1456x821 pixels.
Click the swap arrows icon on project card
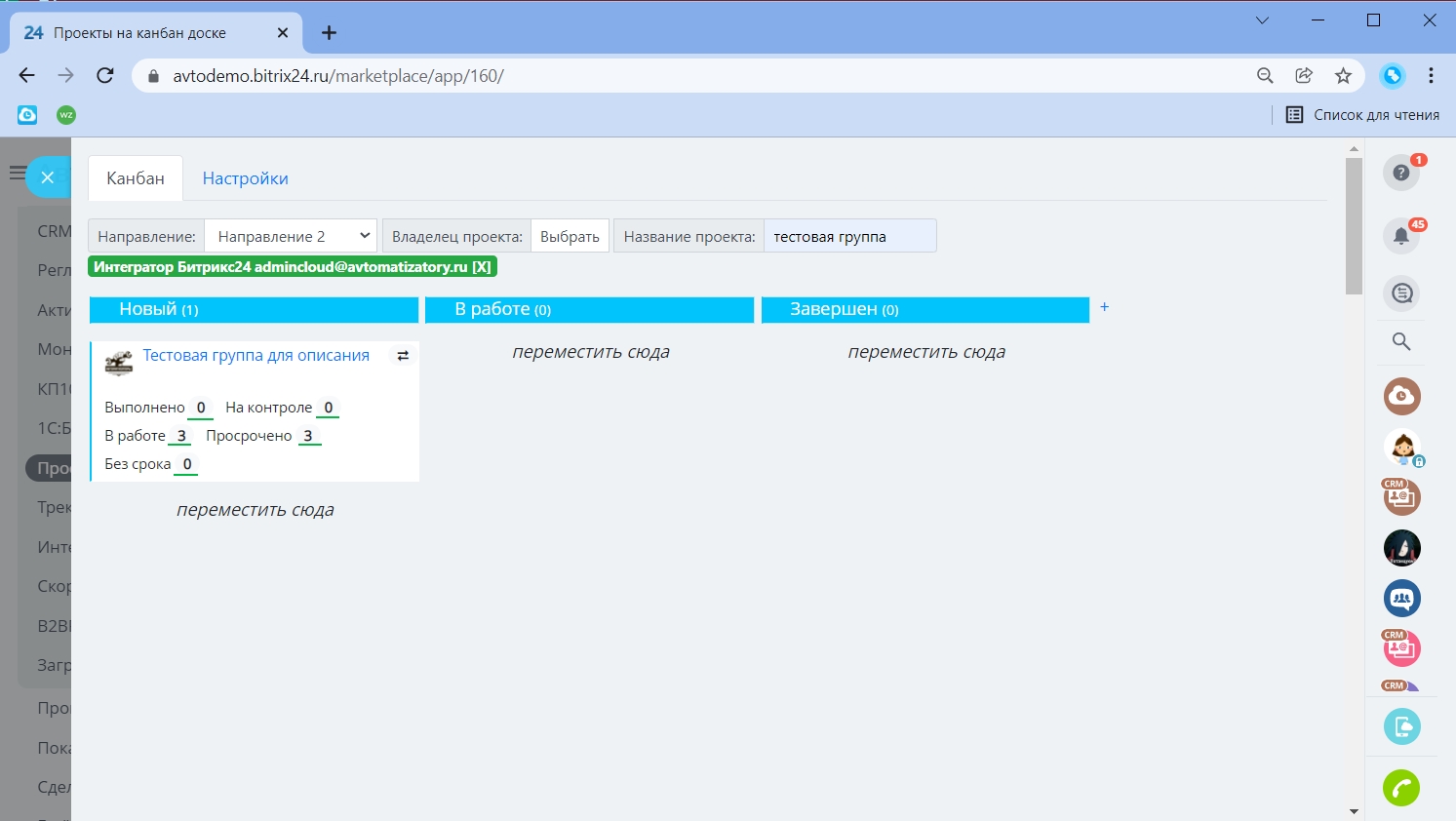tap(403, 356)
